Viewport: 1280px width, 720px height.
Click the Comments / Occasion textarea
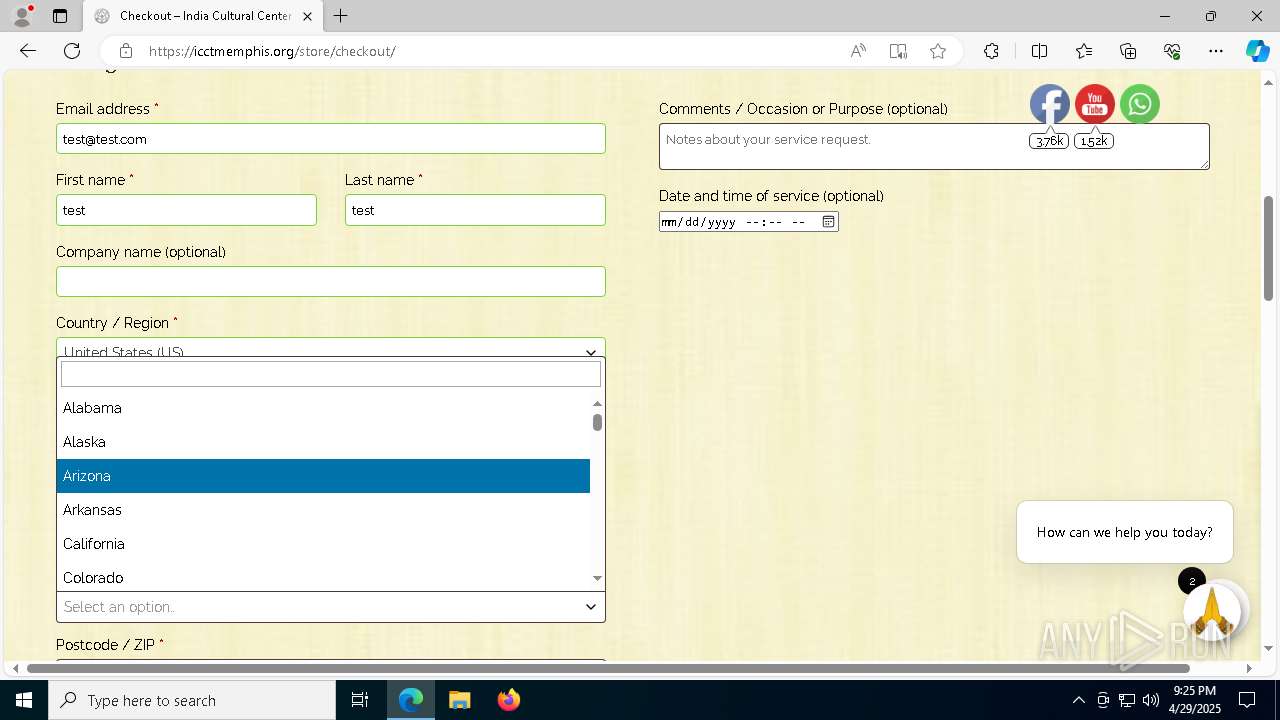pos(934,146)
